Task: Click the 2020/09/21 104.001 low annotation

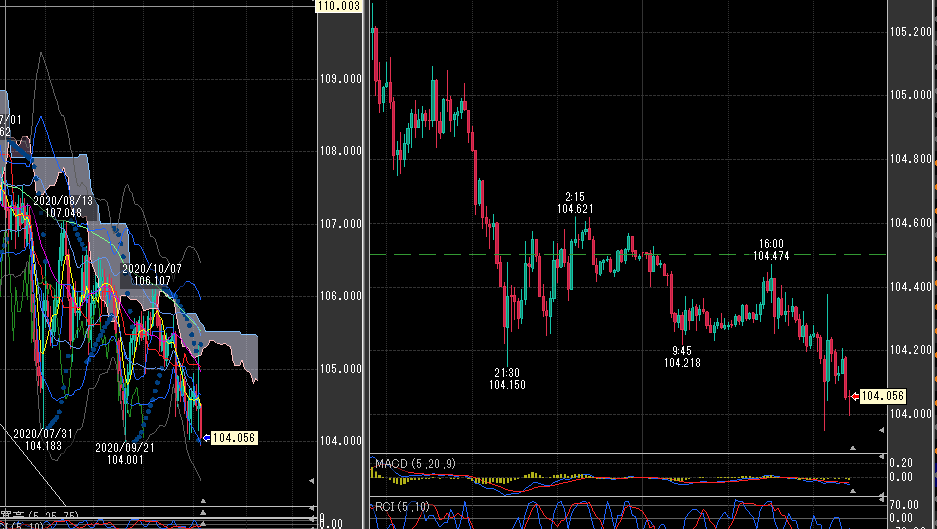Action: pyautogui.click(x=125, y=454)
